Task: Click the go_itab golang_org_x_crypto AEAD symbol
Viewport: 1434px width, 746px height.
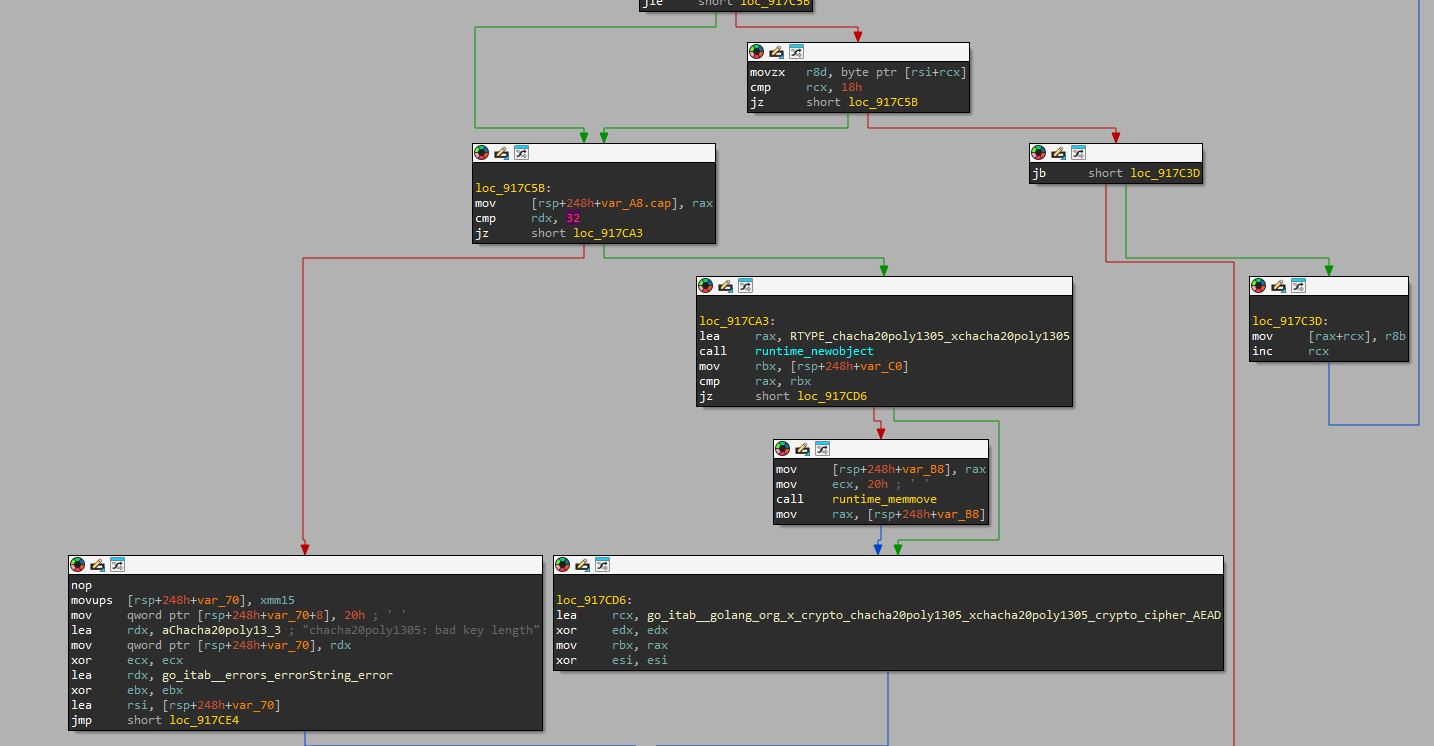Action: [934, 615]
